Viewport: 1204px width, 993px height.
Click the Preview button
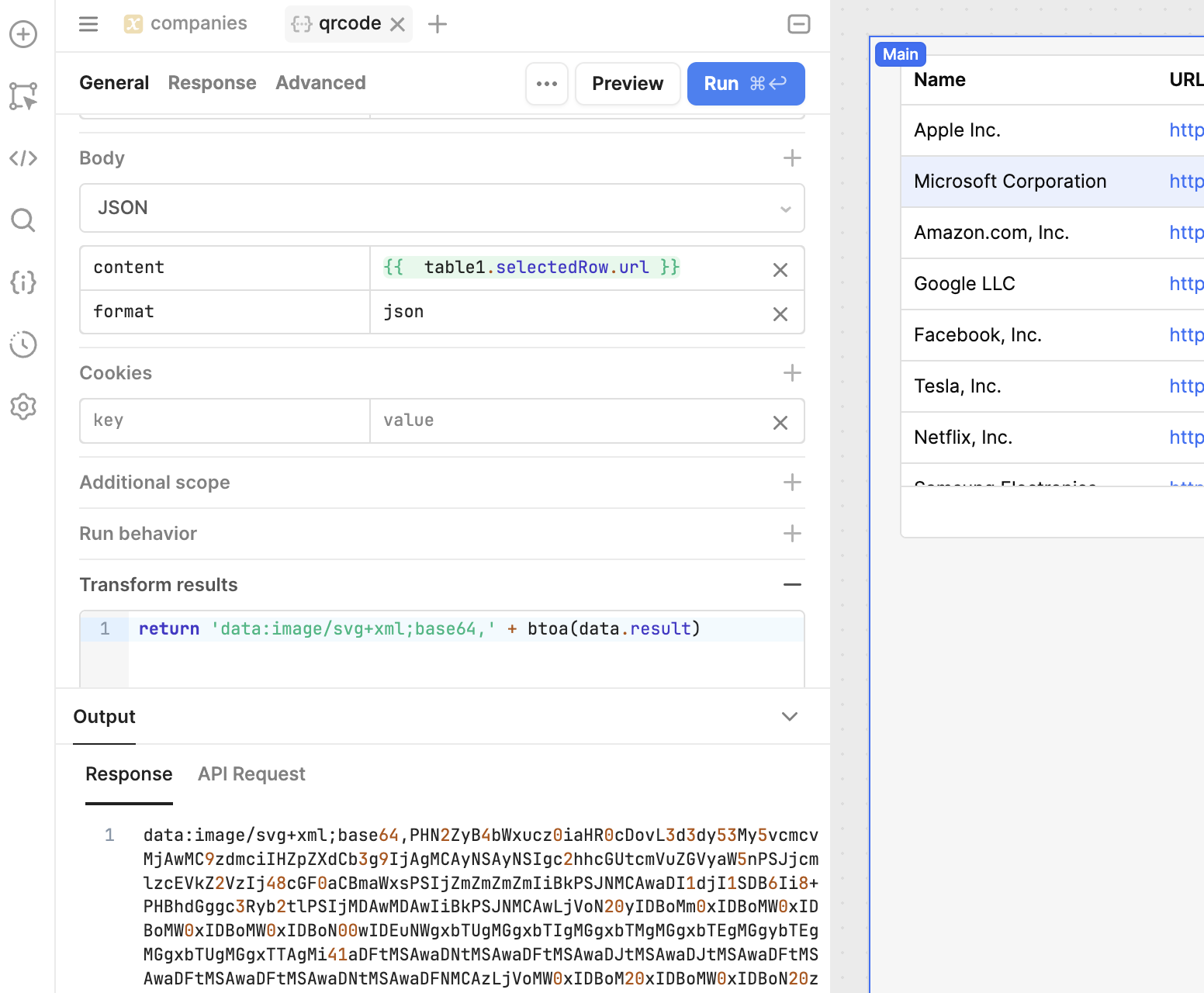(627, 84)
